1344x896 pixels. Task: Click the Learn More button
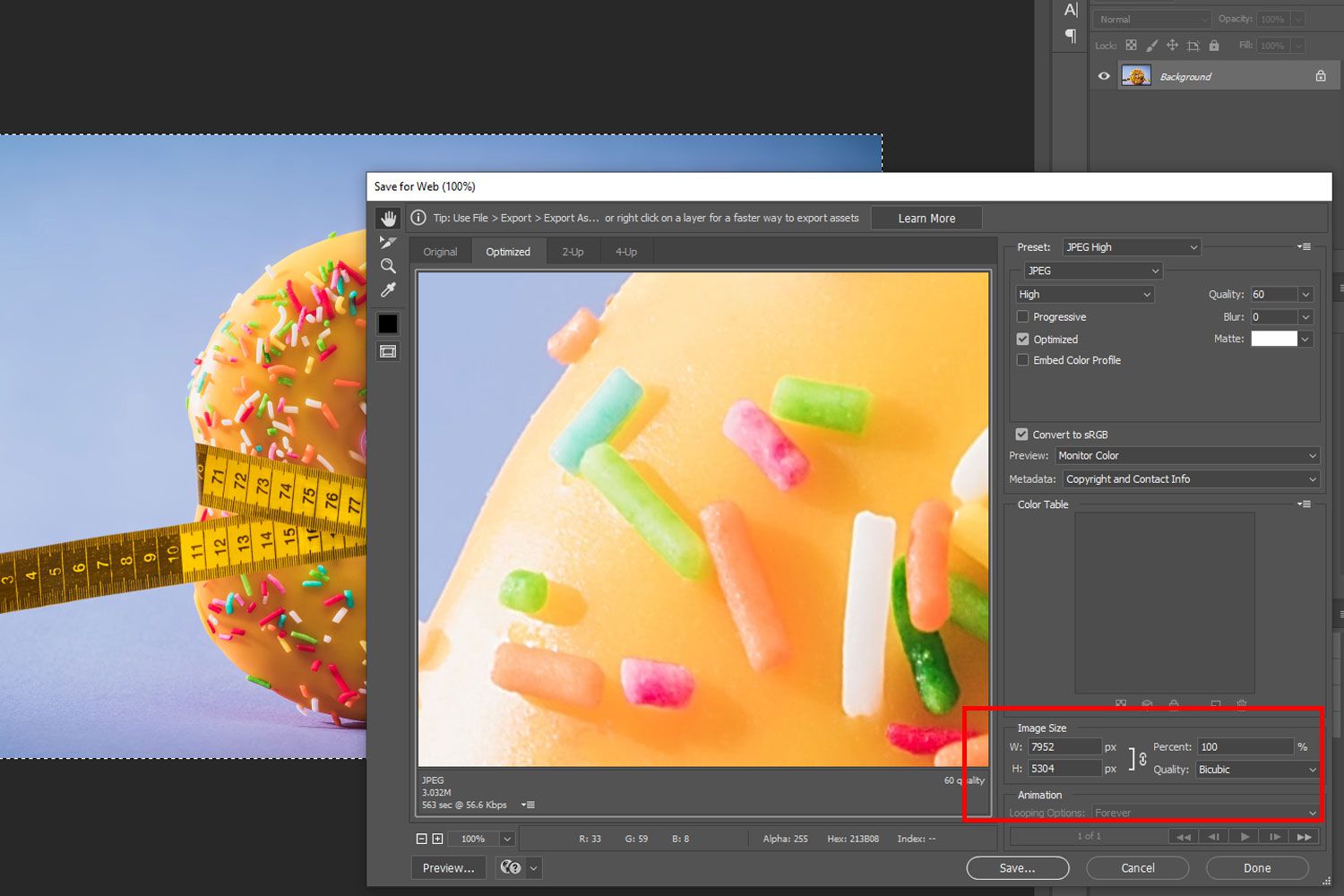point(926,219)
